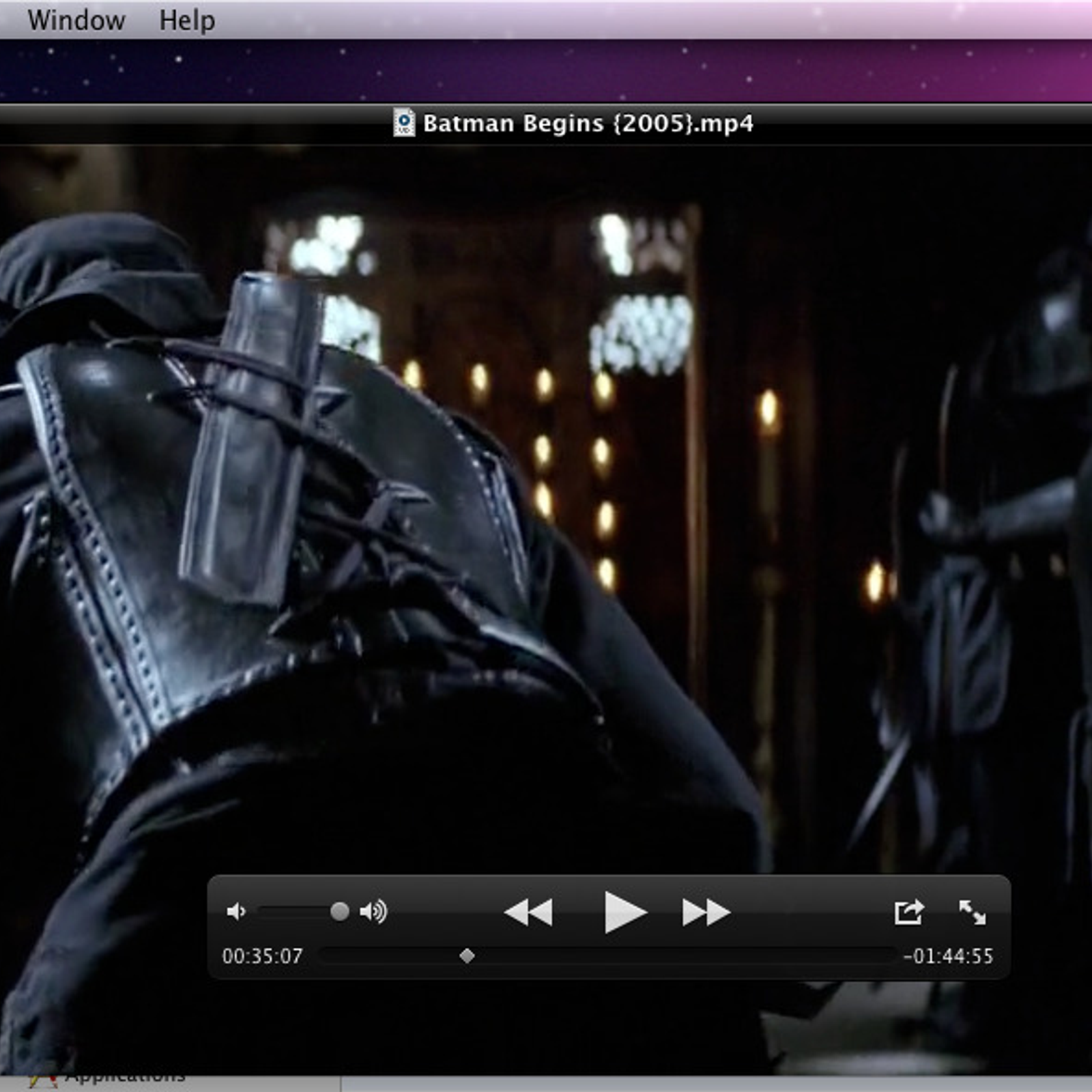
Task: Click the mute speaker icon
Action: (236, 912)
